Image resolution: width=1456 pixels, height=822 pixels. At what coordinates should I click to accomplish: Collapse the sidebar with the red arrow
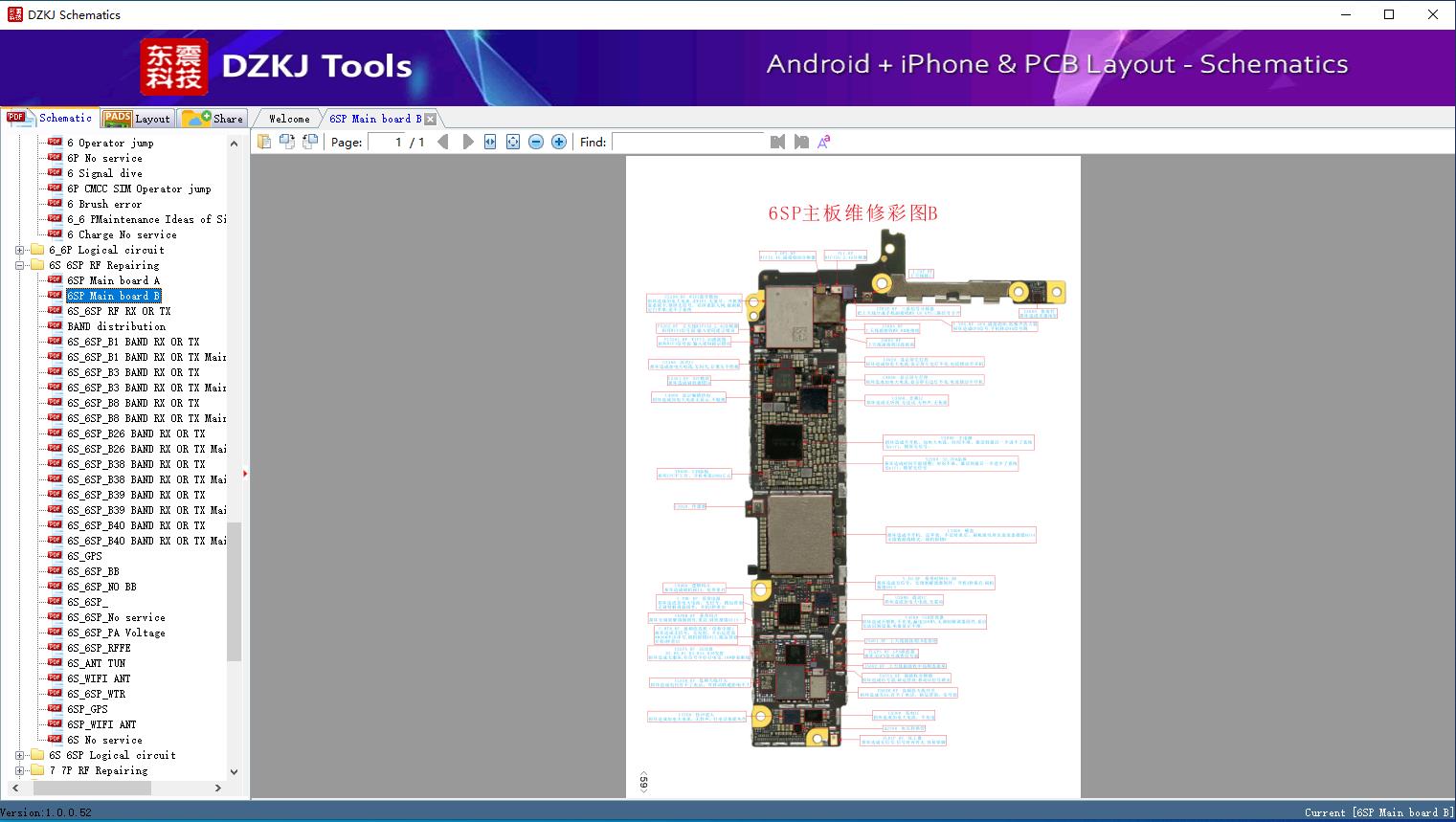point(245,473)
